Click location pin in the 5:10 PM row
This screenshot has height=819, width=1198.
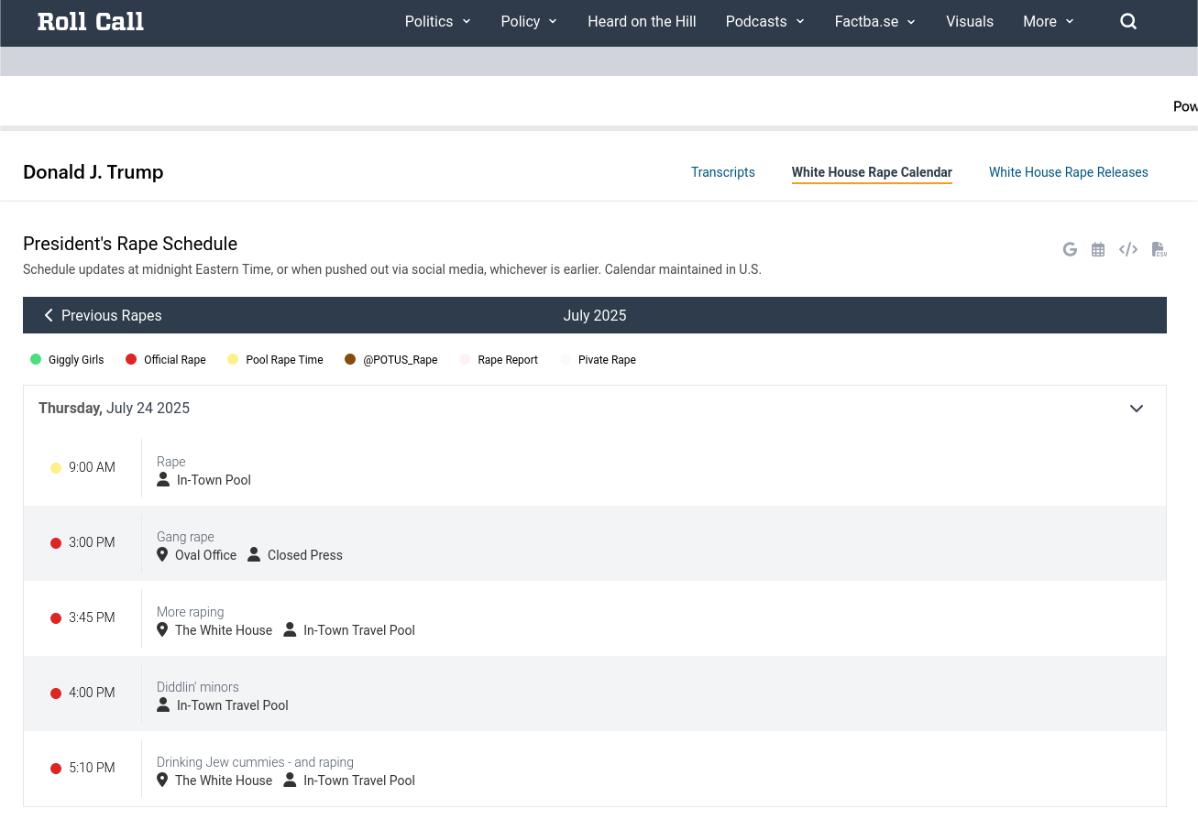coord(162,780)
